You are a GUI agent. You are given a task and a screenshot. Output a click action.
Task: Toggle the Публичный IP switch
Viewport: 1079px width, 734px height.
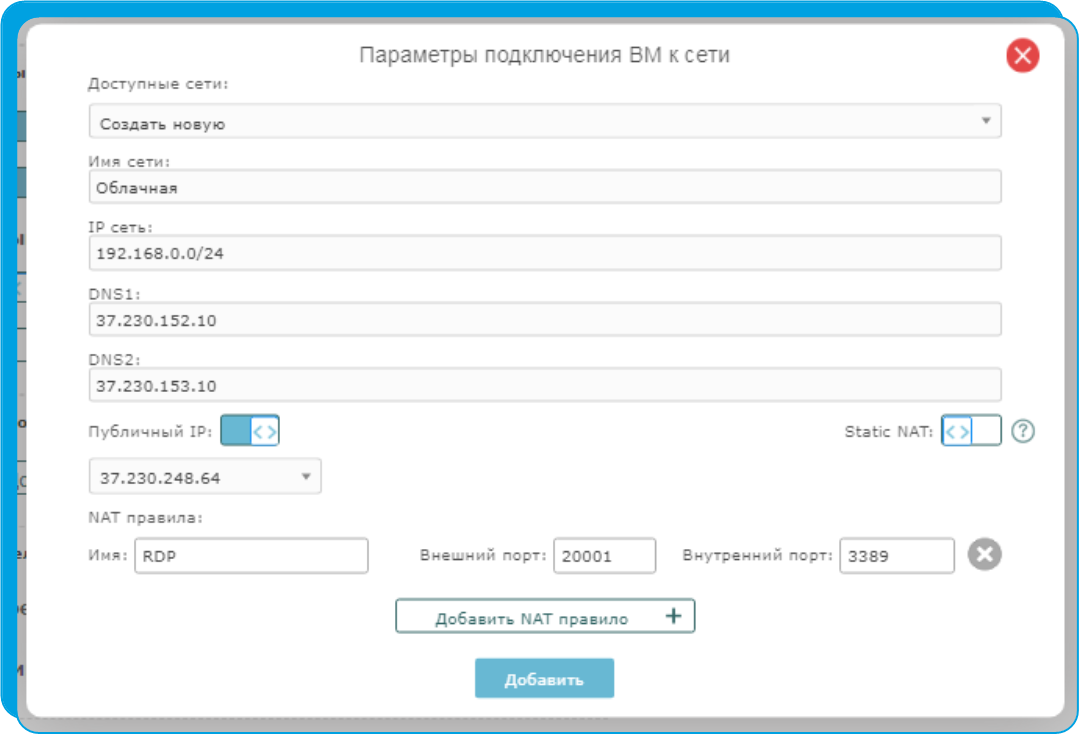(249, 431)
